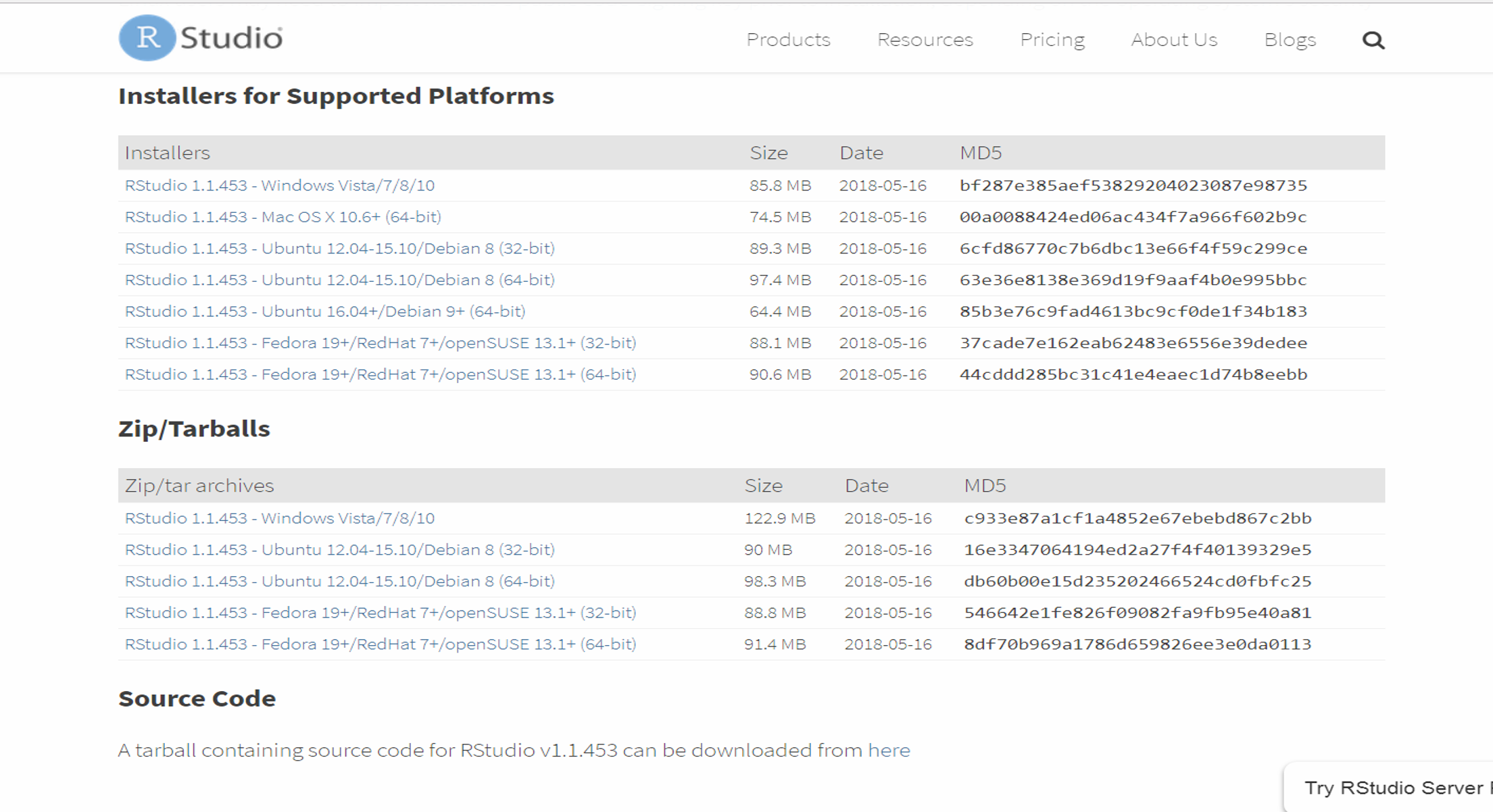Download Ubuntu 32-bit tarball archive
Image resolution: width=1493 pixels, height=812 pixels.
coord(339,550)
